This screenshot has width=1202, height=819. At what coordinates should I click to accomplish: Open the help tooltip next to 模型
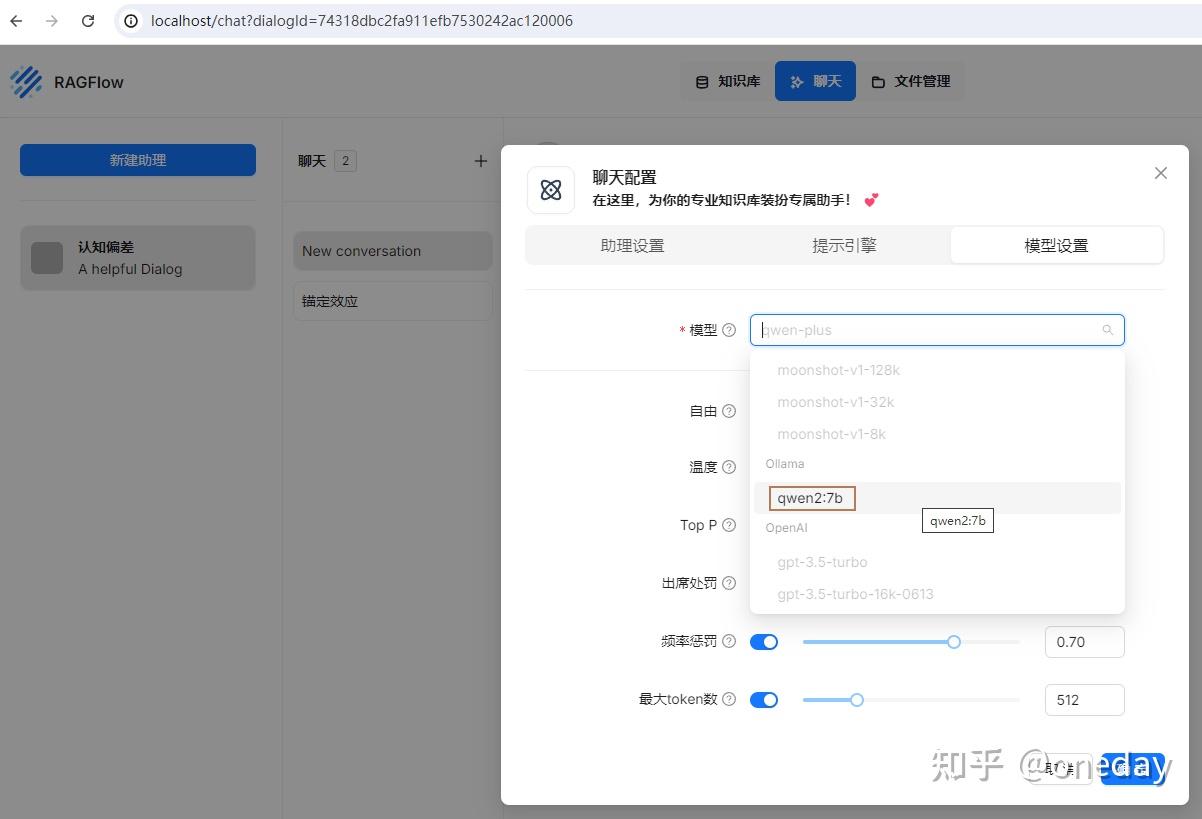729,329
